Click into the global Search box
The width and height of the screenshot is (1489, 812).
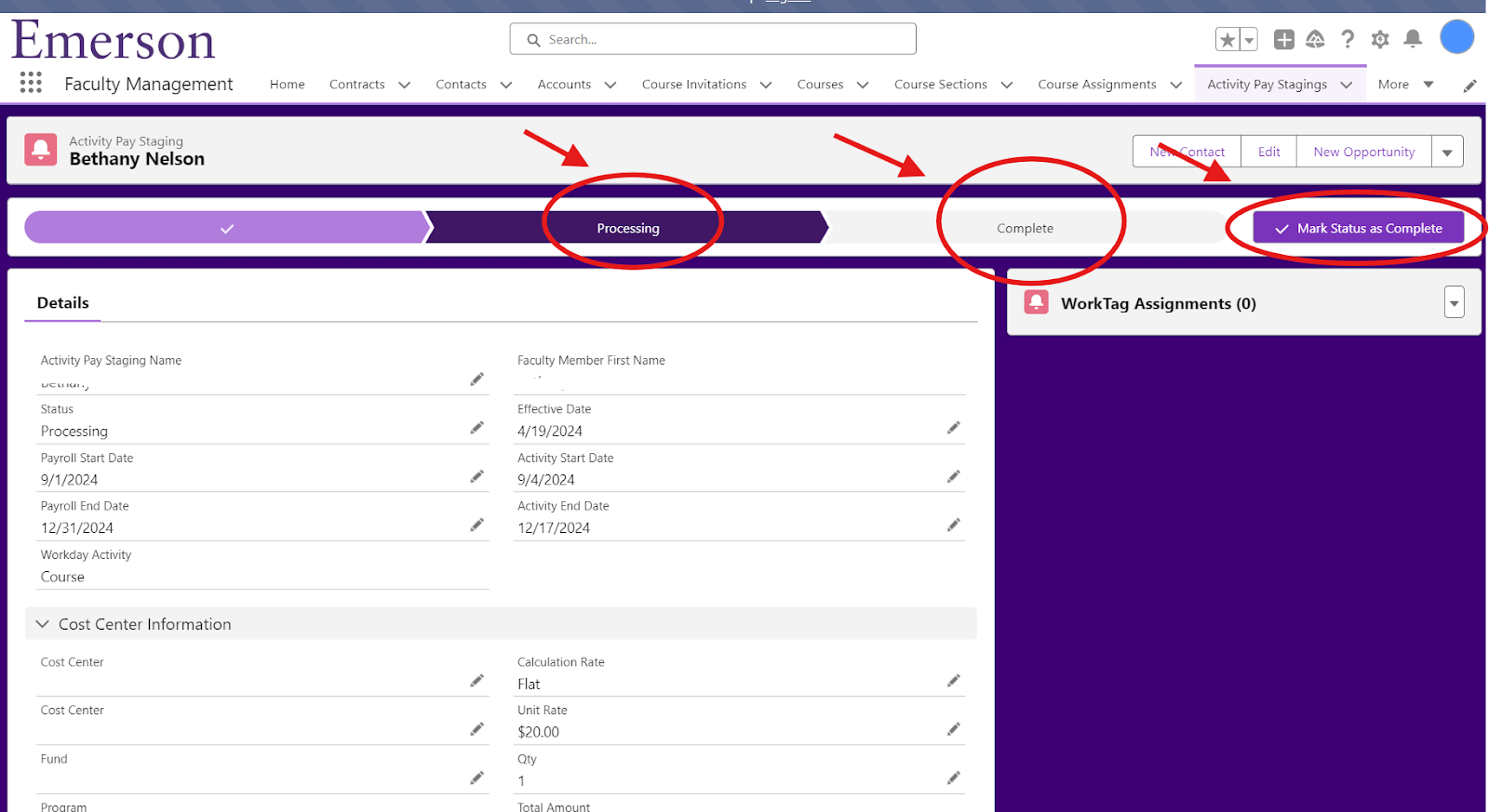[713, 39]
